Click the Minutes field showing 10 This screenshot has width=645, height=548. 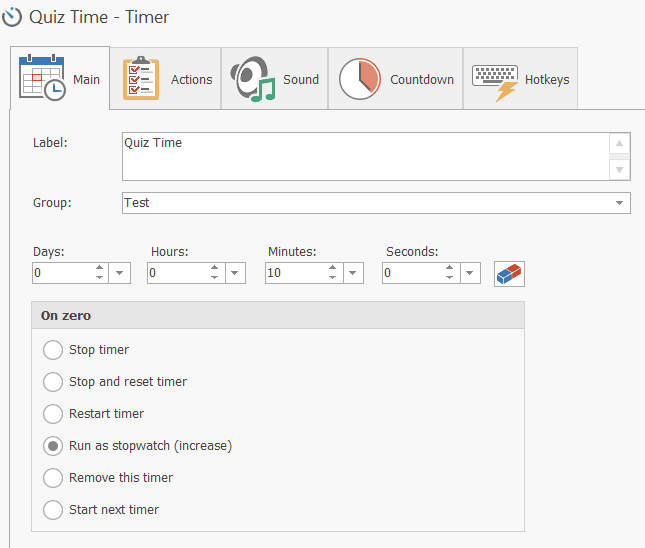297,273
